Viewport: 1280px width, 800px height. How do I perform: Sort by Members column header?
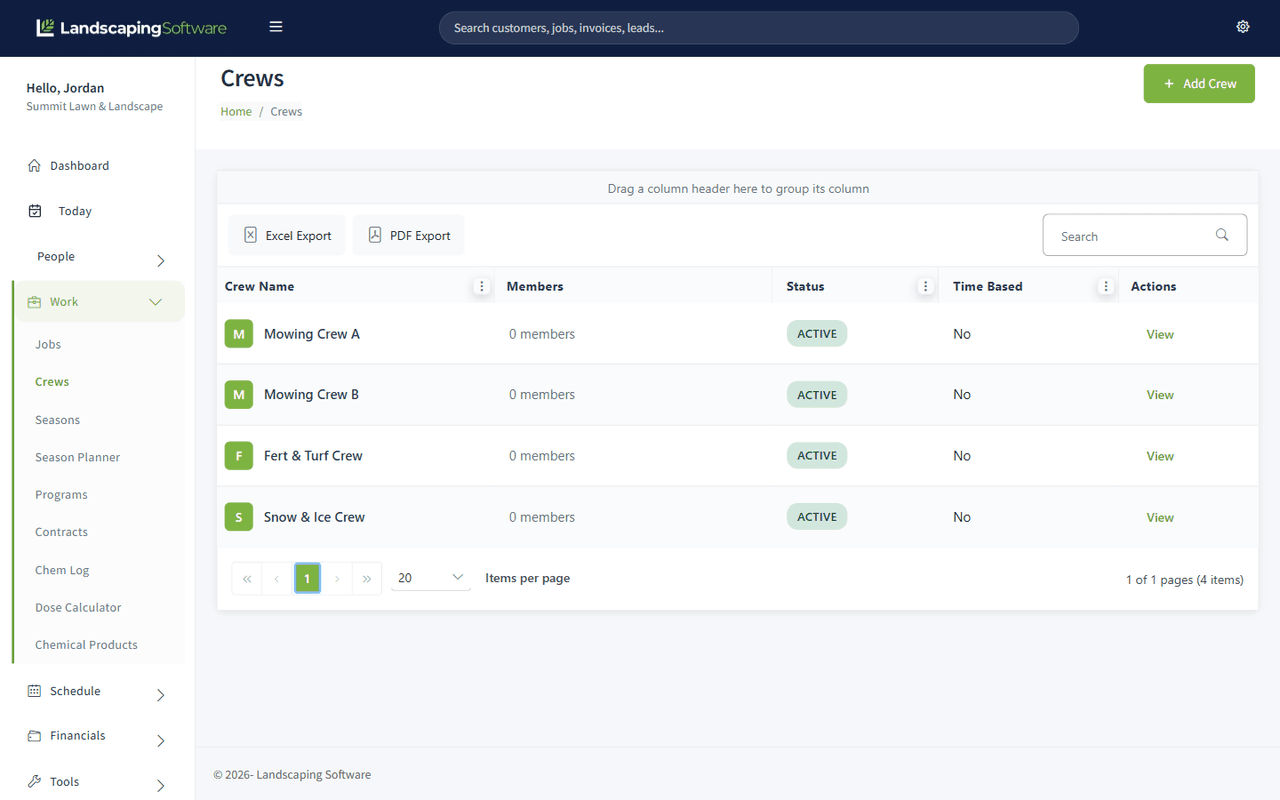pyautogui.click(x=535, y=287)
